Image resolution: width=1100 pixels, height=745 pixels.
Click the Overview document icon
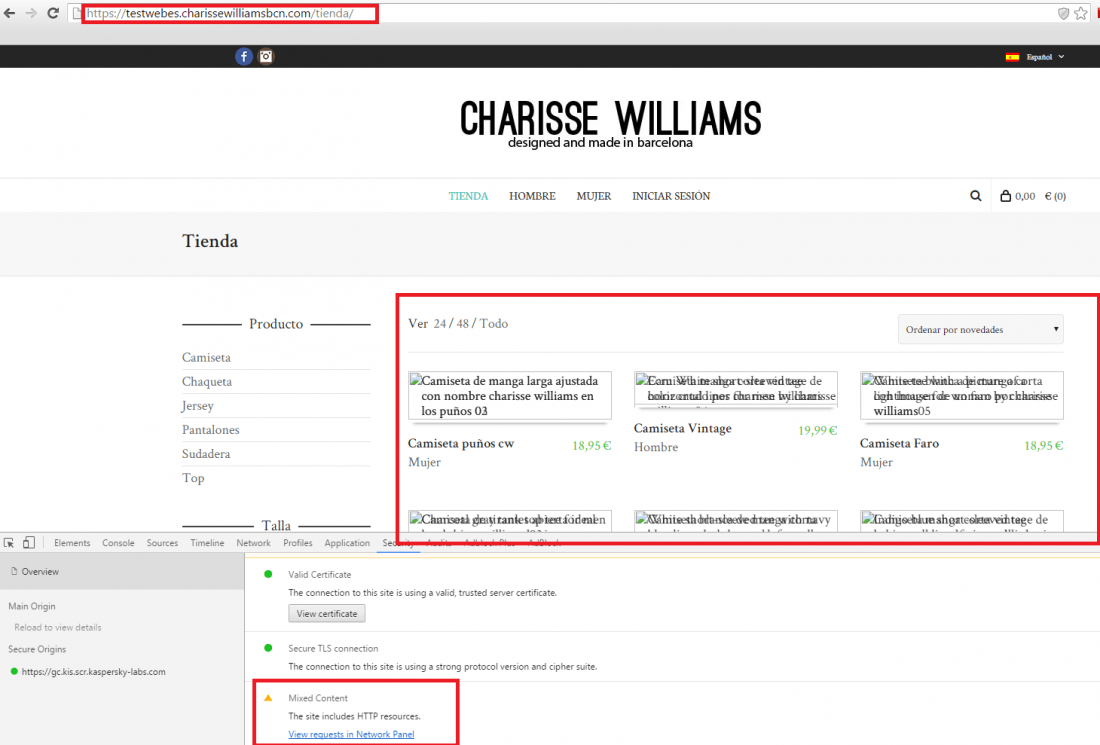tap(14, 572)
